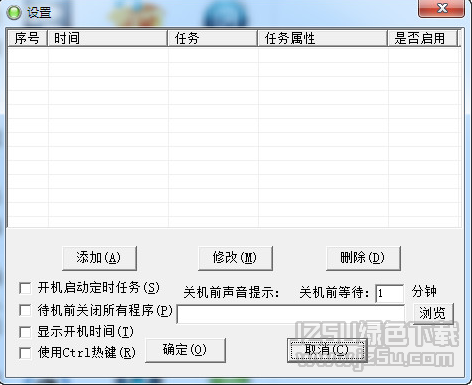Click the 删除(D) button
472x385 pixels.
363,258
